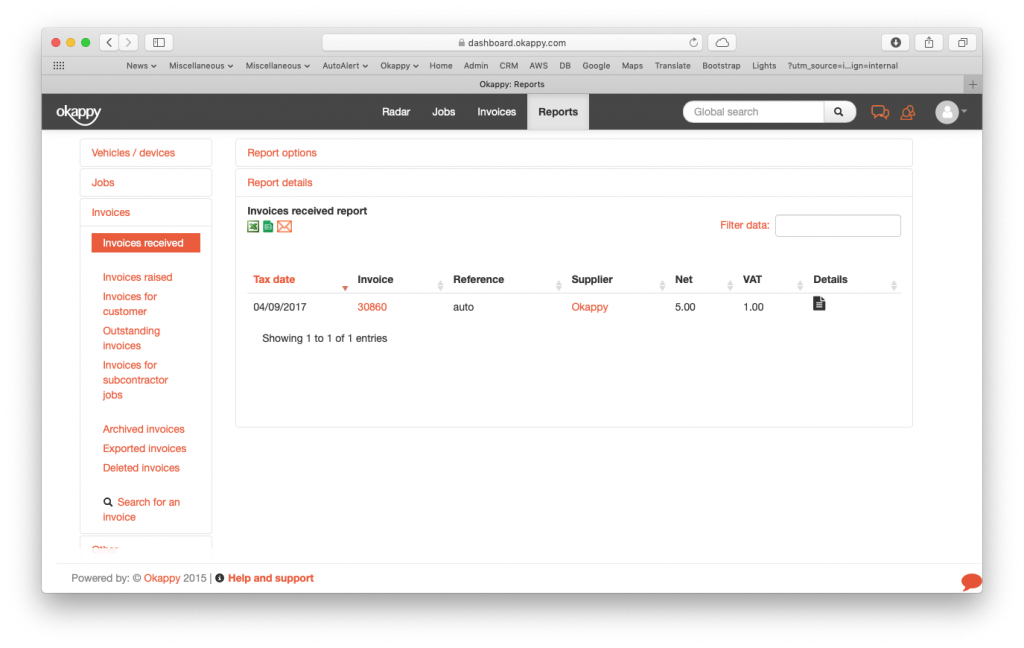Sort table by Net column
The width and height of the screenshot is (1024, 648).
coord(703,280)
